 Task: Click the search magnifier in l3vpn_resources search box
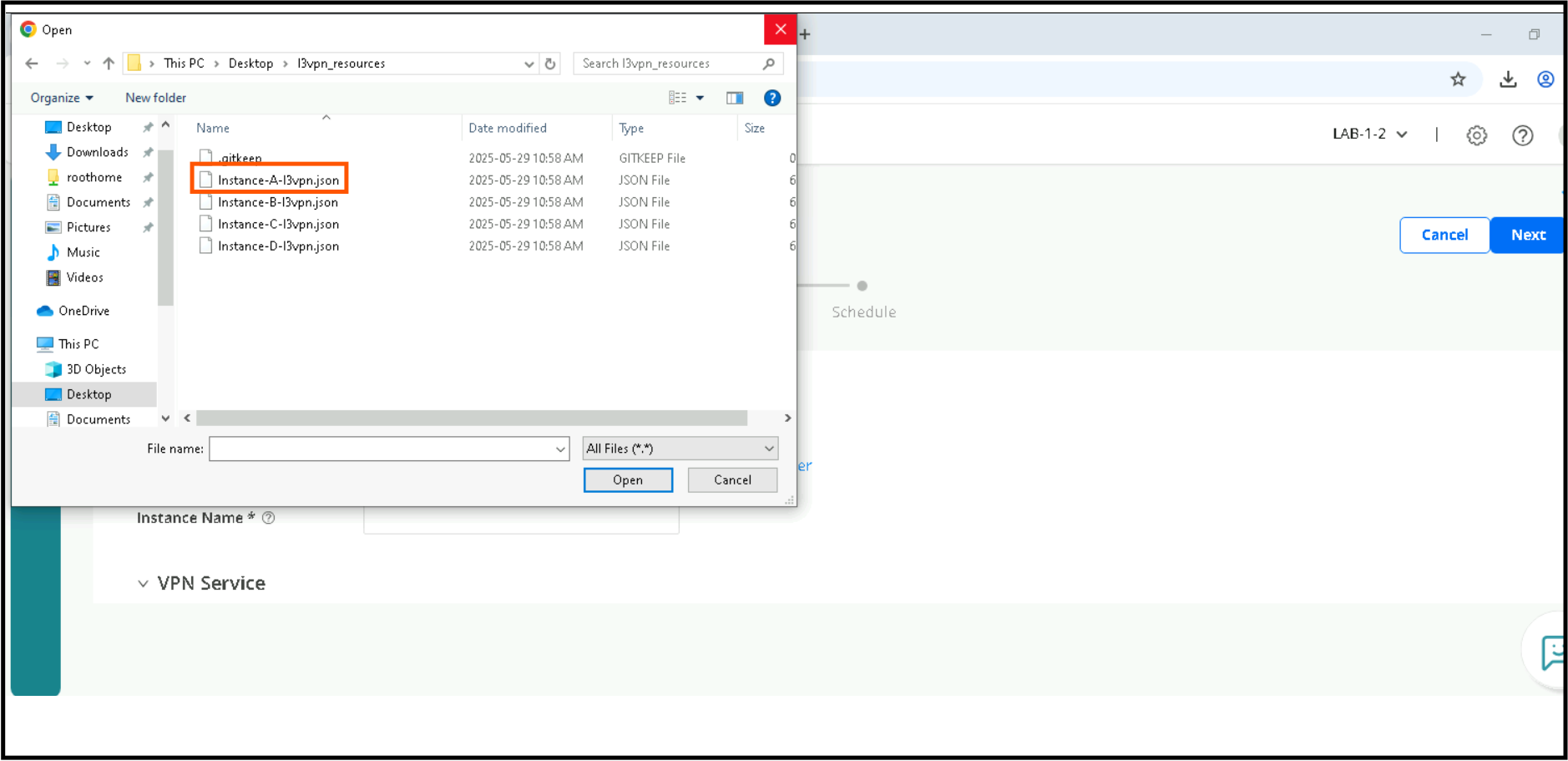[767, 63]
